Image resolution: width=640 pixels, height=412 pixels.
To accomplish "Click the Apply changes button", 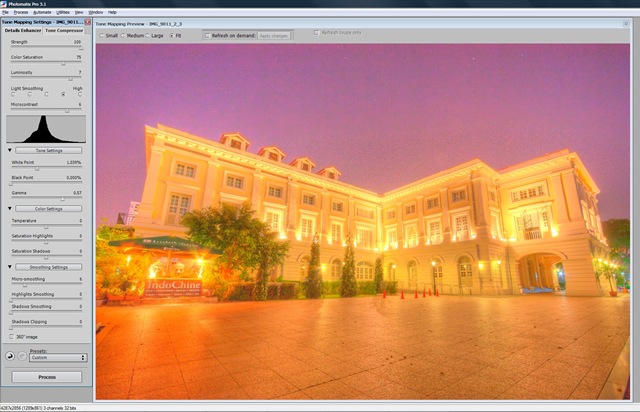I will 273,36.
